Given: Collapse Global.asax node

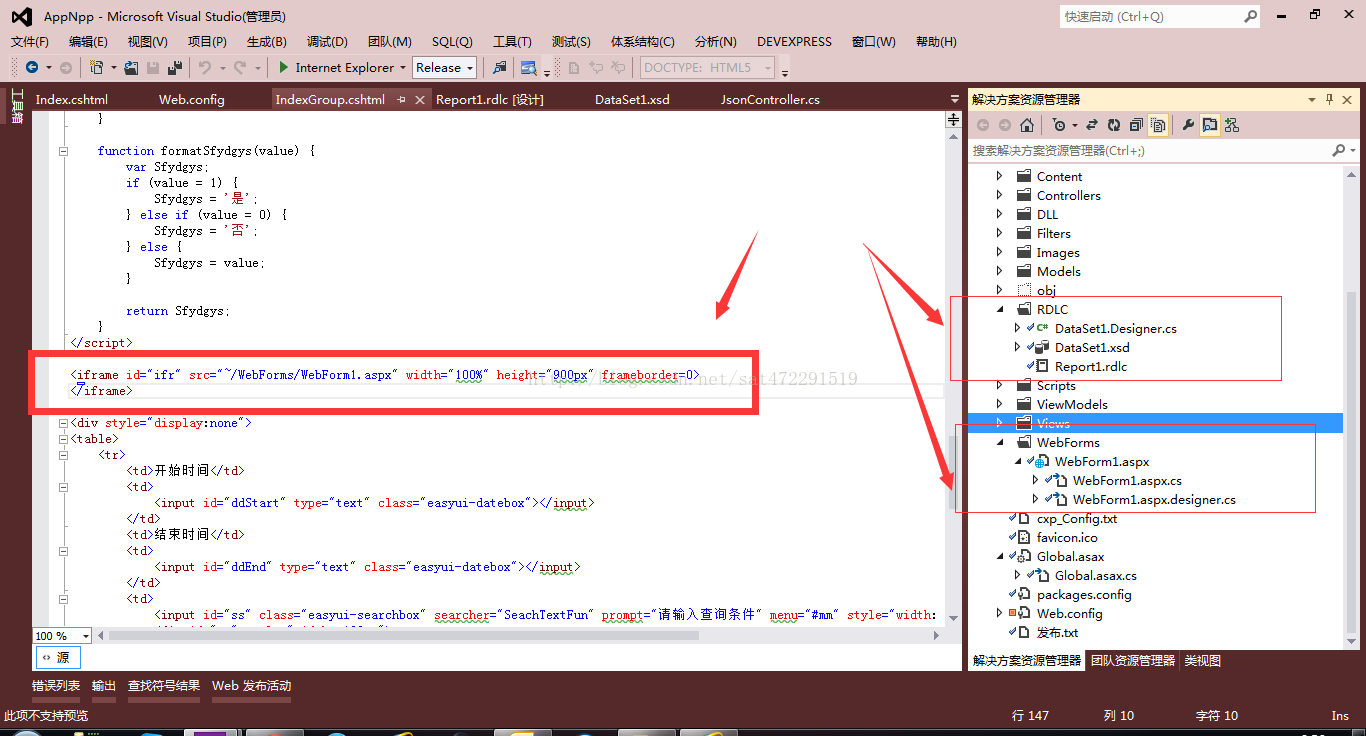Looking at the screenshot, I should tap(999, 557).
